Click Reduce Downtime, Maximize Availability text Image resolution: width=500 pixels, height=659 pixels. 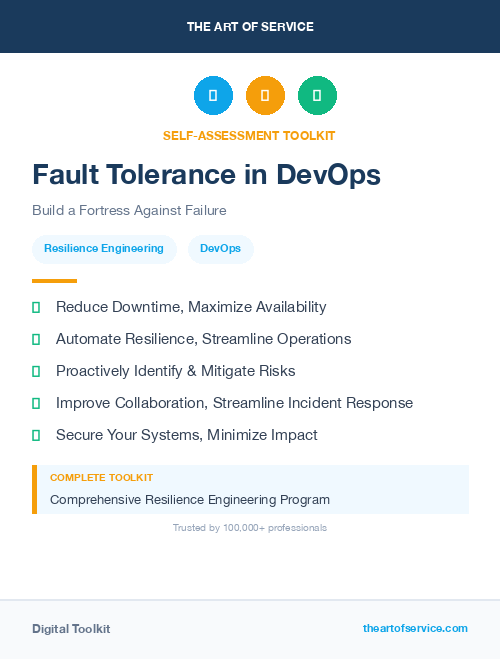pos(191,307)
